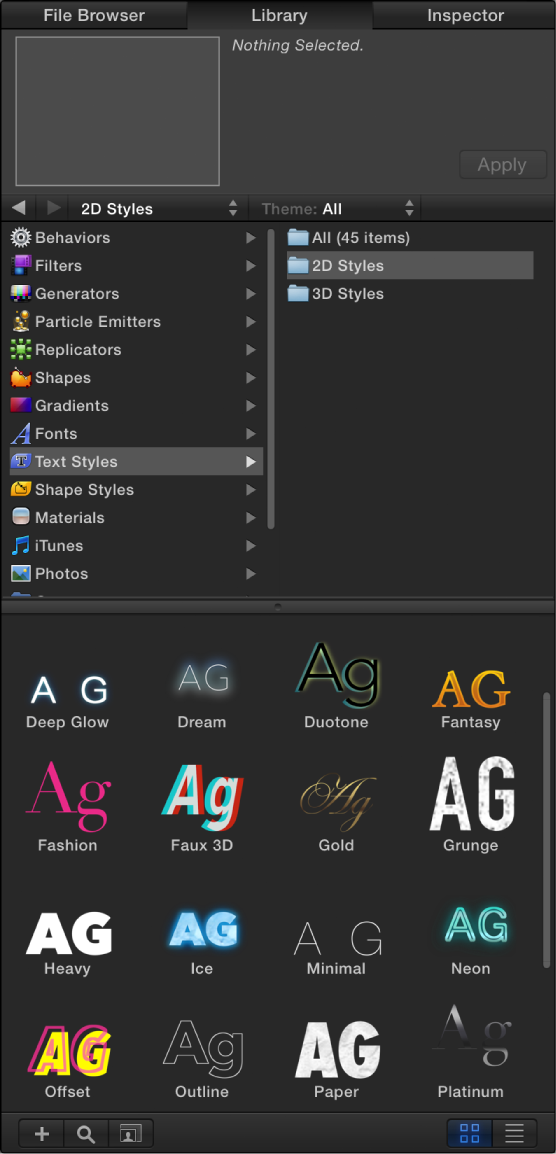The height and width of the screenshot is (1154, 556).
Task: Select the Gradients category icon
Action: coord(21,406)
